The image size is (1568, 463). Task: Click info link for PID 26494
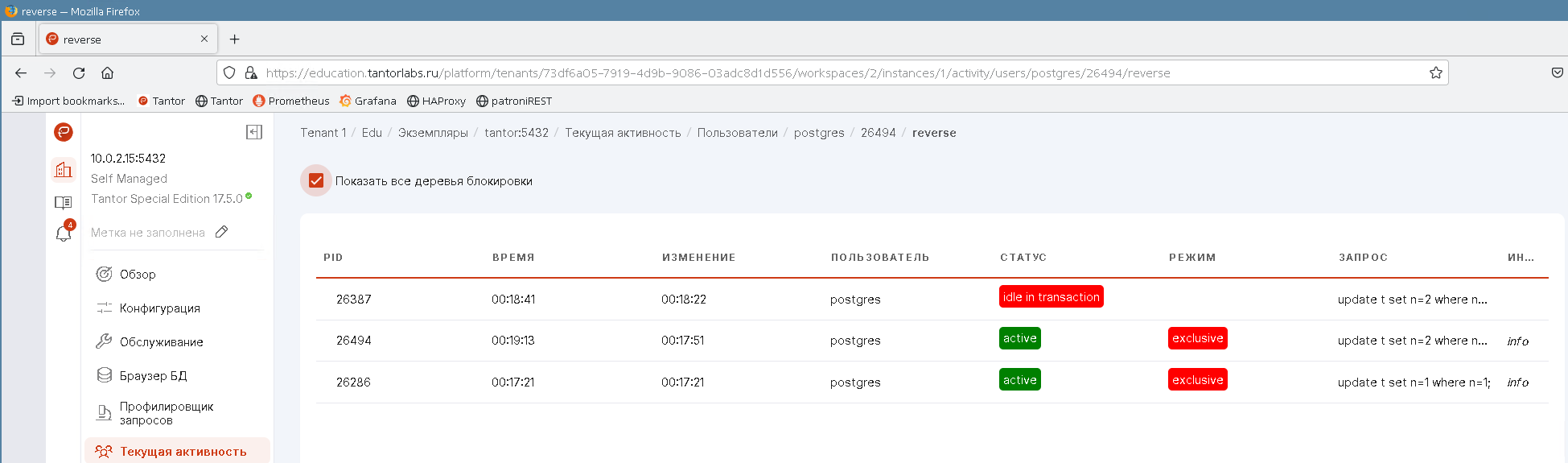coord(1517,341)
